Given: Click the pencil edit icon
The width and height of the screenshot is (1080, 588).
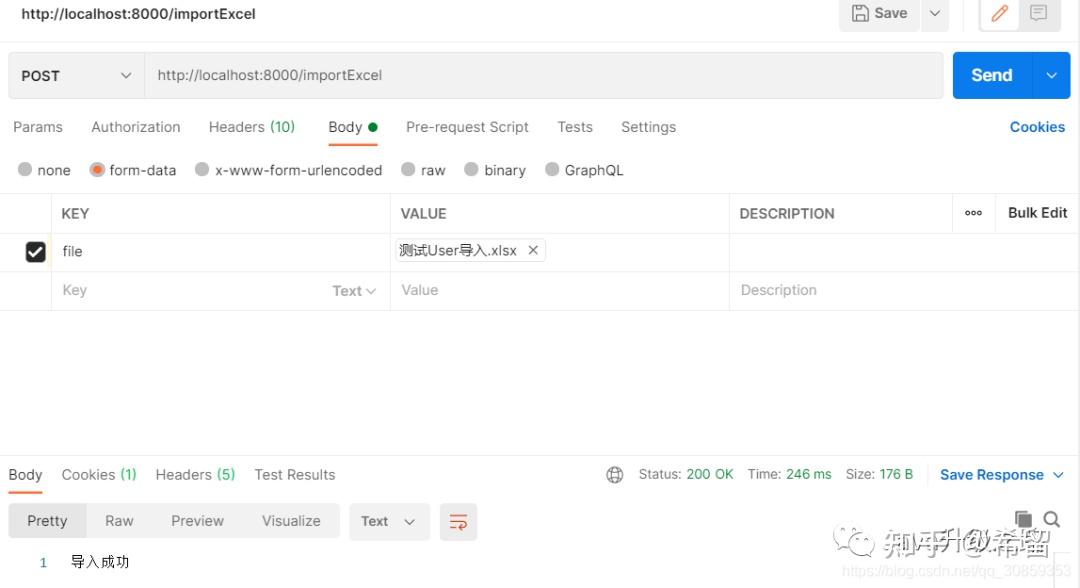Looking at the screenshot, I should 999,14.
